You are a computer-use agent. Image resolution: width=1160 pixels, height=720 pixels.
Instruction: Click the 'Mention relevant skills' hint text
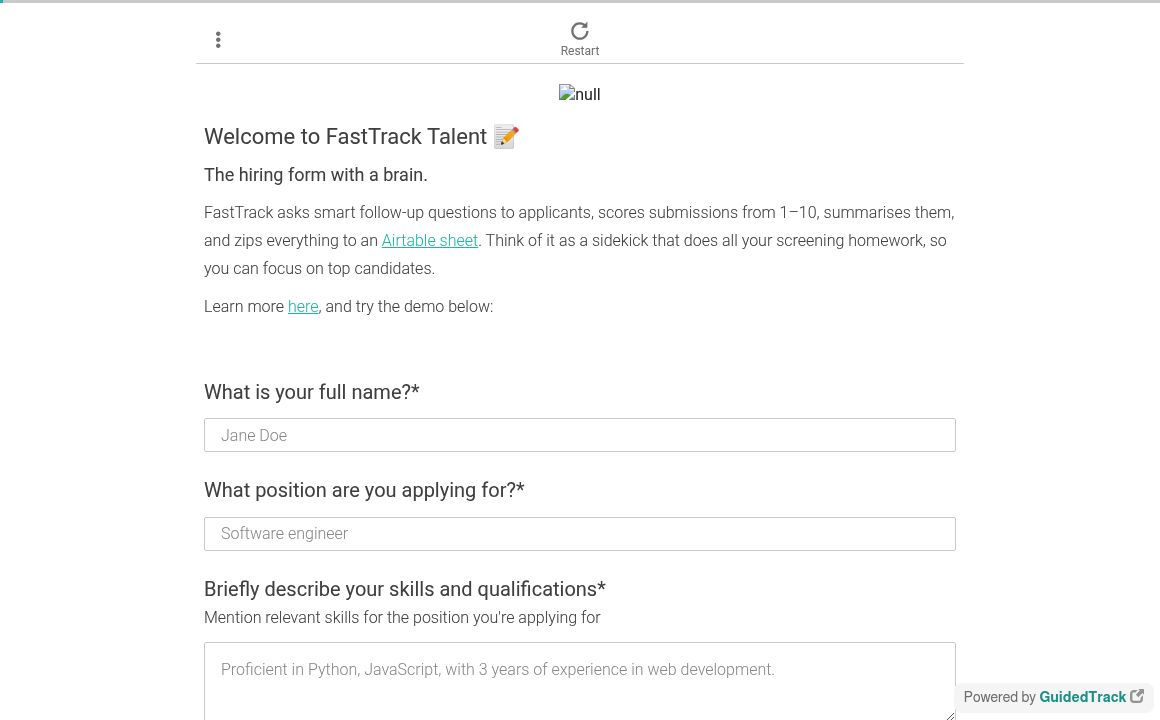pos(402,618)
